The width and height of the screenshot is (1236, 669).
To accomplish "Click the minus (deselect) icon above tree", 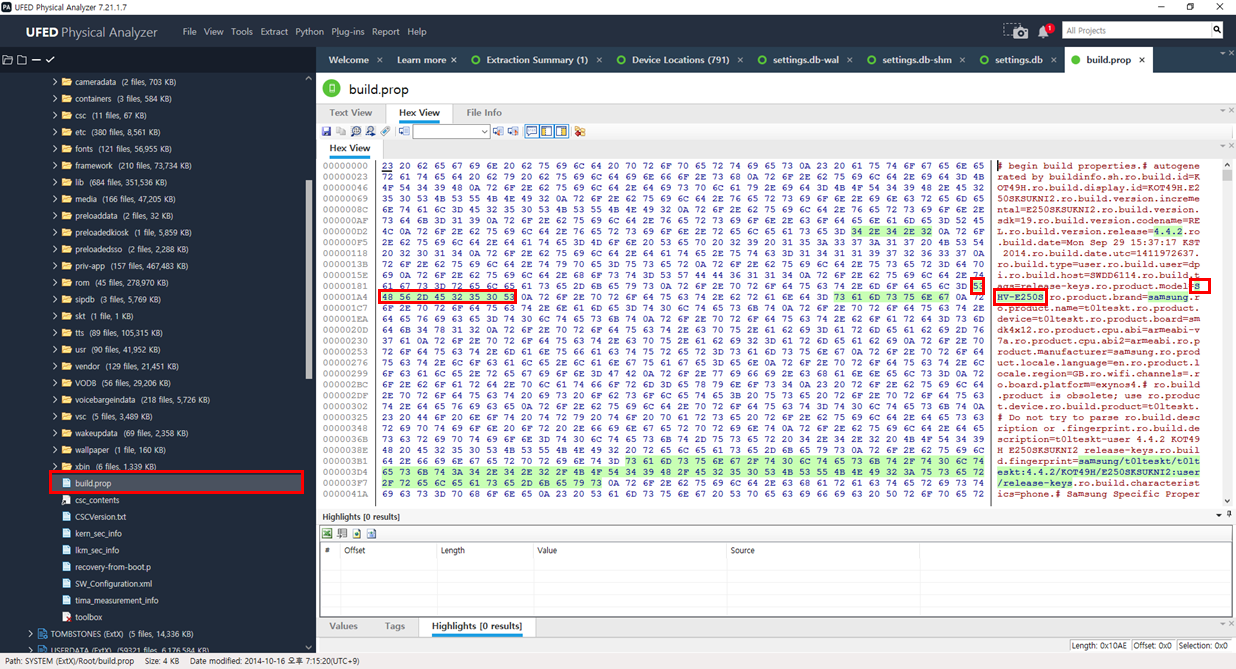I will 36,60.
